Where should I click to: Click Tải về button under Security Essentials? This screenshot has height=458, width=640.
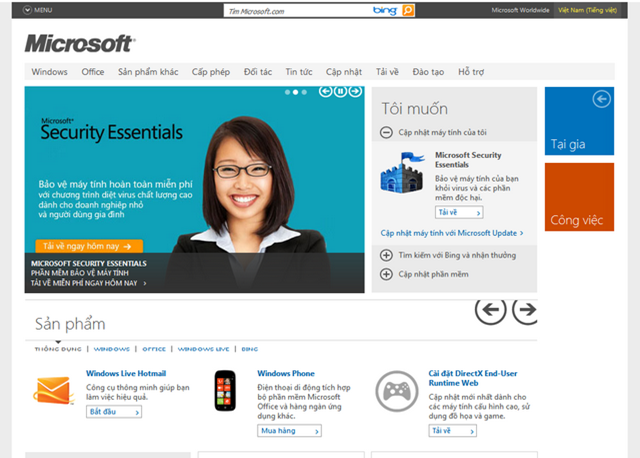(459, 212)
